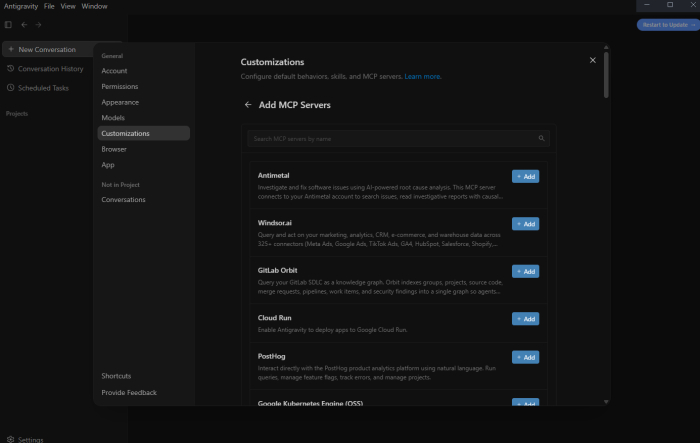The width and height of the screenshot is (700, 443).
Task: Click the Cloud Run server title
Action: click(275, 318)
